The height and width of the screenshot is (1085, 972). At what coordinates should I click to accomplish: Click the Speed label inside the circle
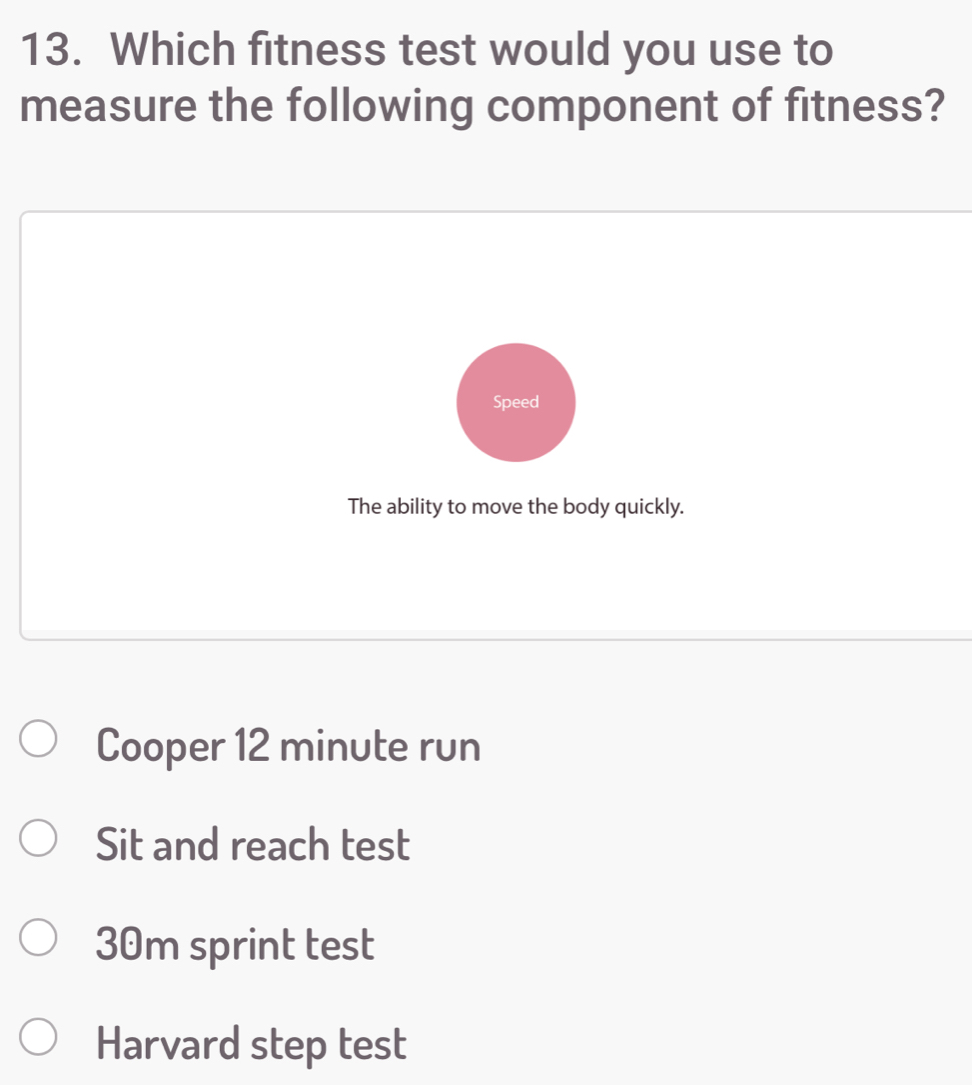coord(516,402)
